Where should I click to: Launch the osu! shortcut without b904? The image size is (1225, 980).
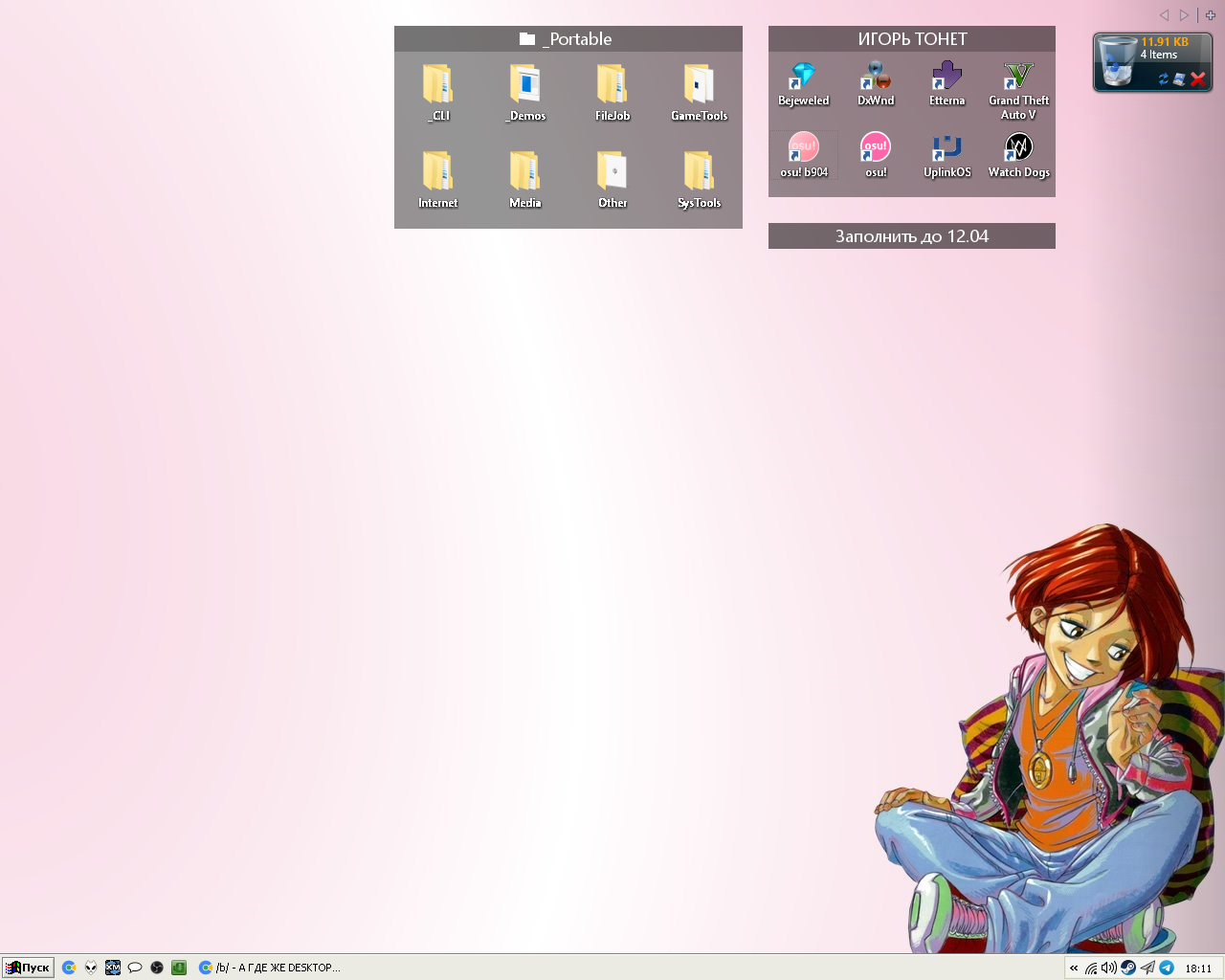point(876,155)
